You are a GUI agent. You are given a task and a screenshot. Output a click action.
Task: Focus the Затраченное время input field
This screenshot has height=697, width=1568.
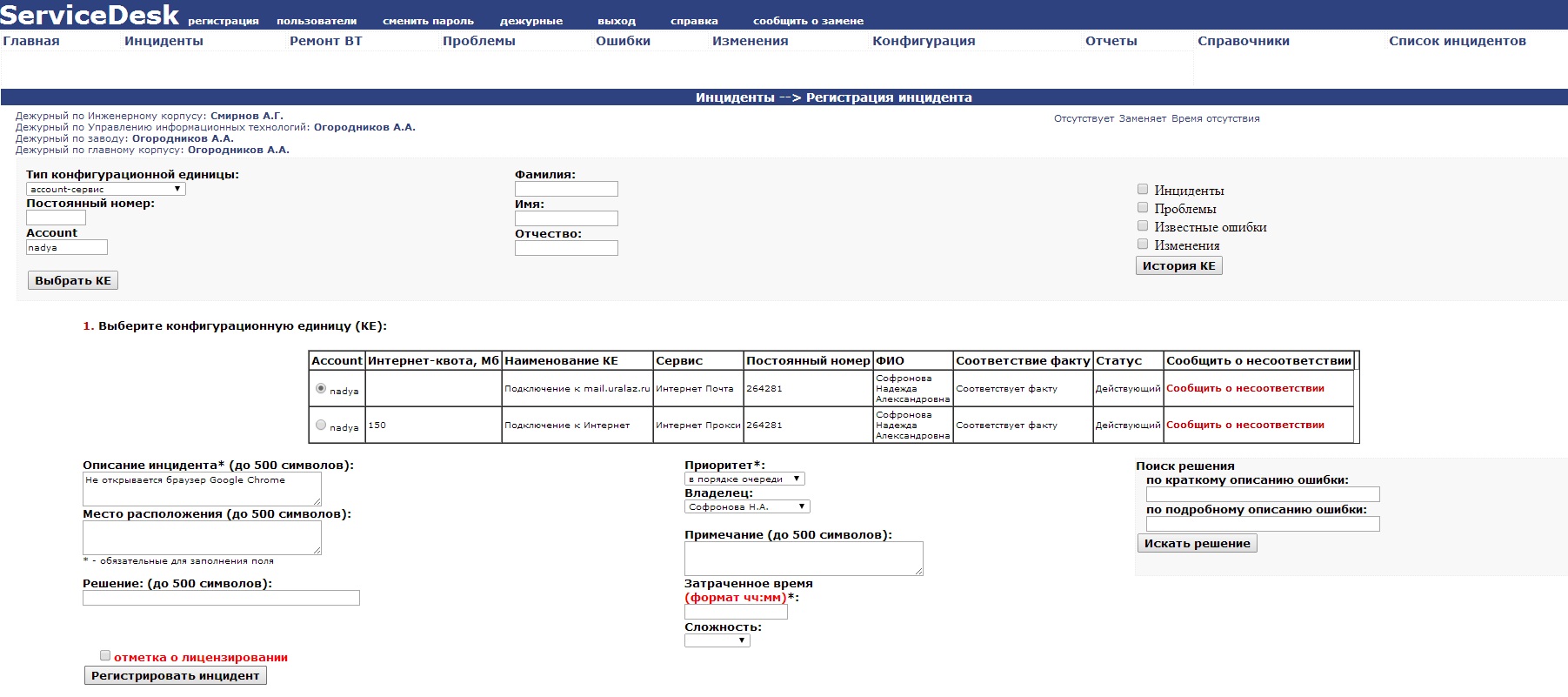pyautogui.click(x=736, y=612)
